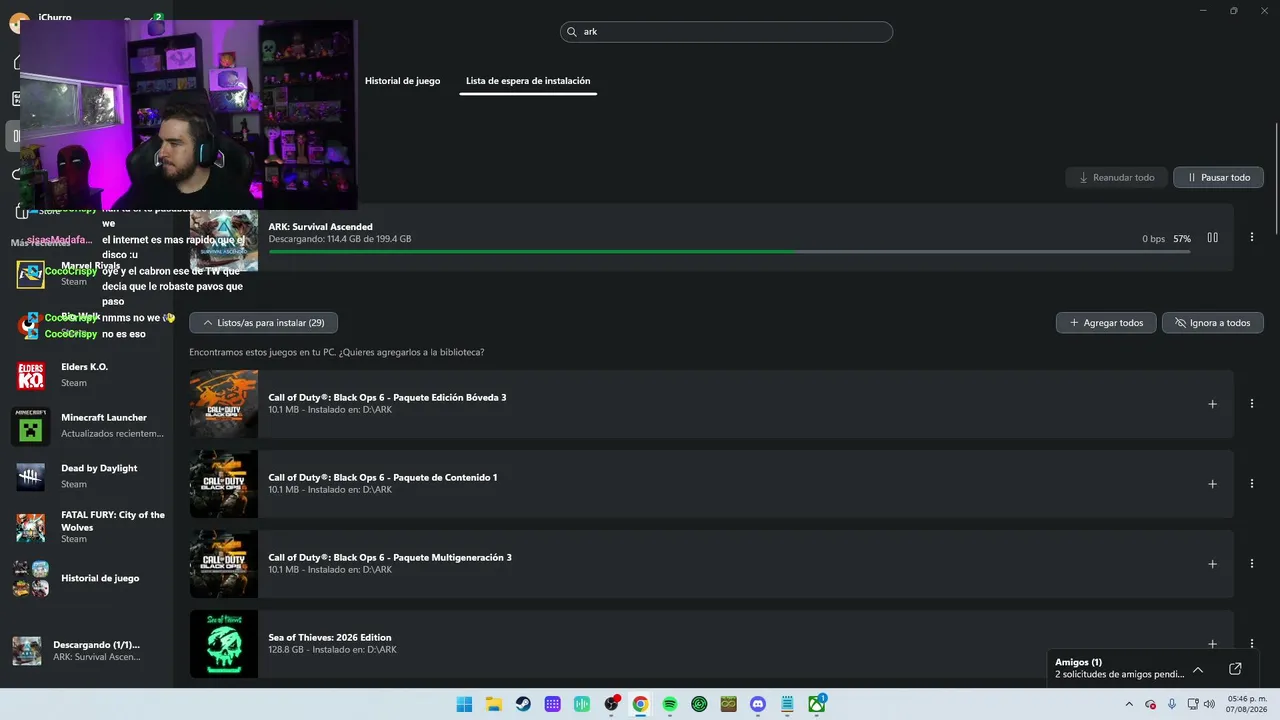Click Agregar todos button
Viewport: 1280px width, 720px height.
[1106, 323]
